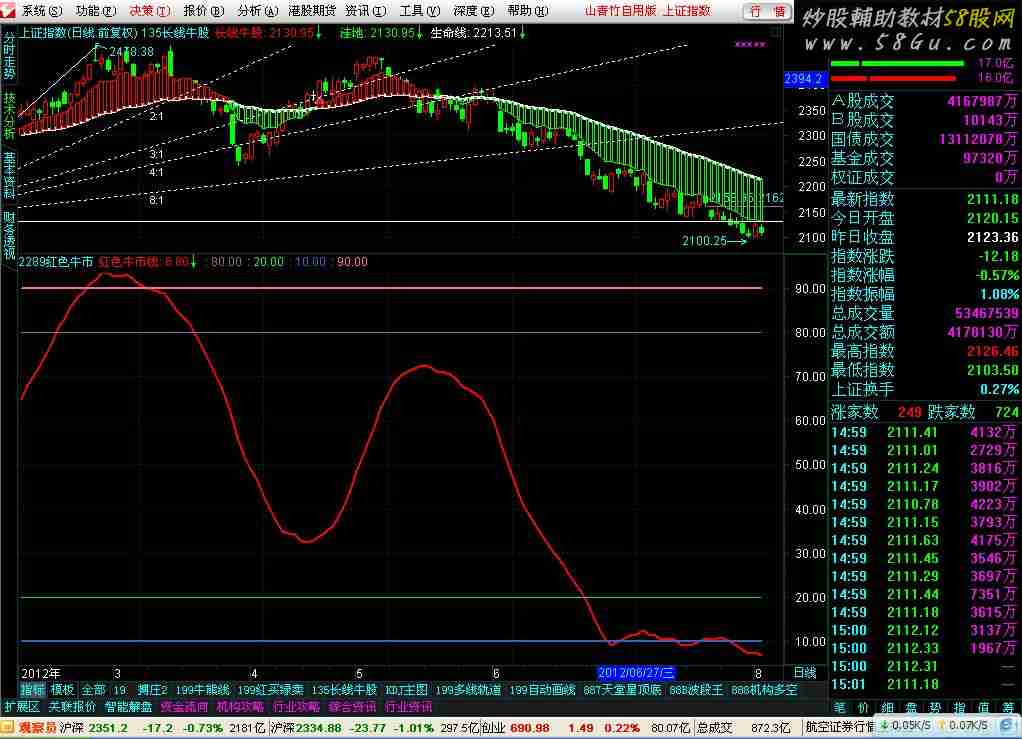This screenshot has width=1022, height=739.
Task: Click the 行情 button in the title bar
Action: click(768, 11)
